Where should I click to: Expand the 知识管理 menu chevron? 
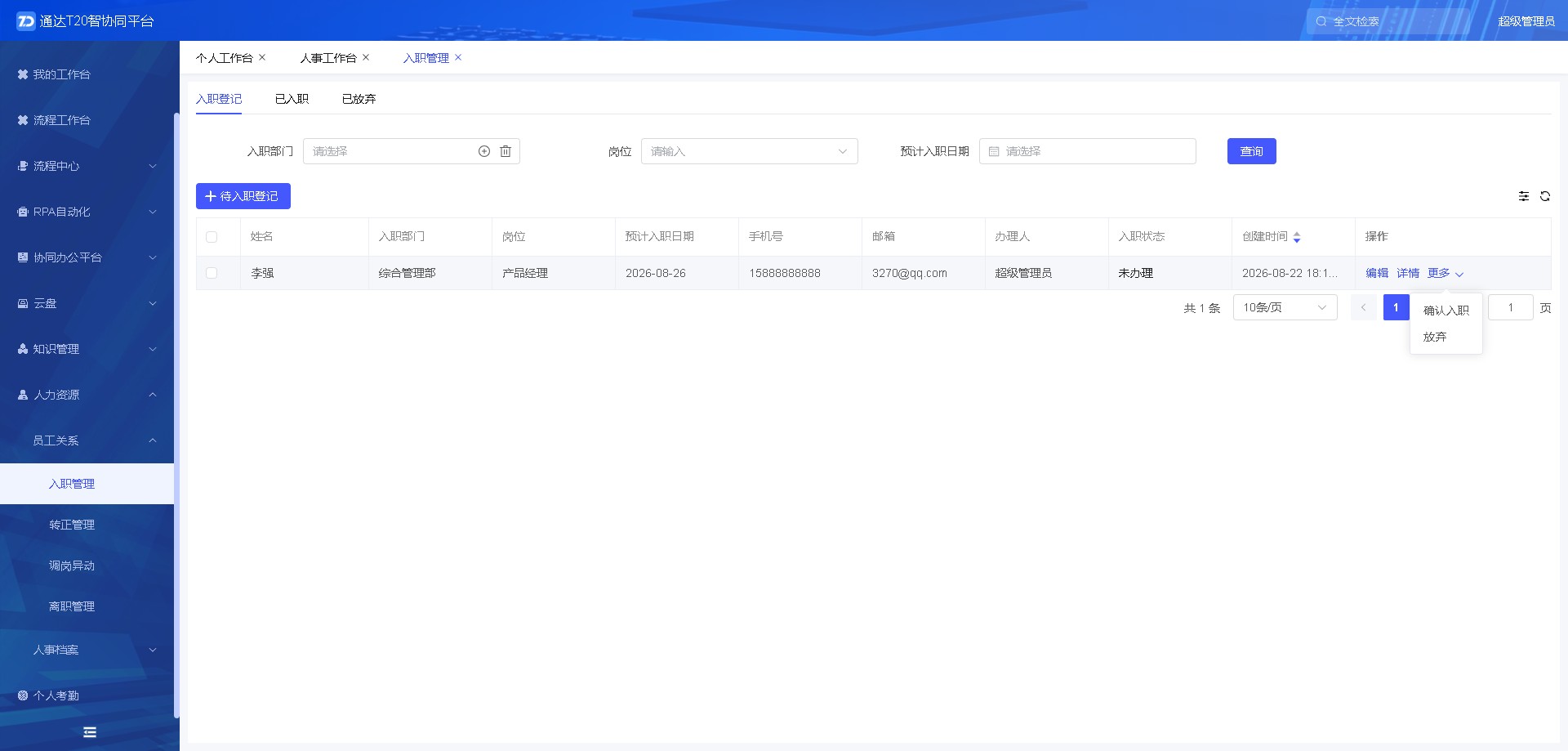coord(153,349)
